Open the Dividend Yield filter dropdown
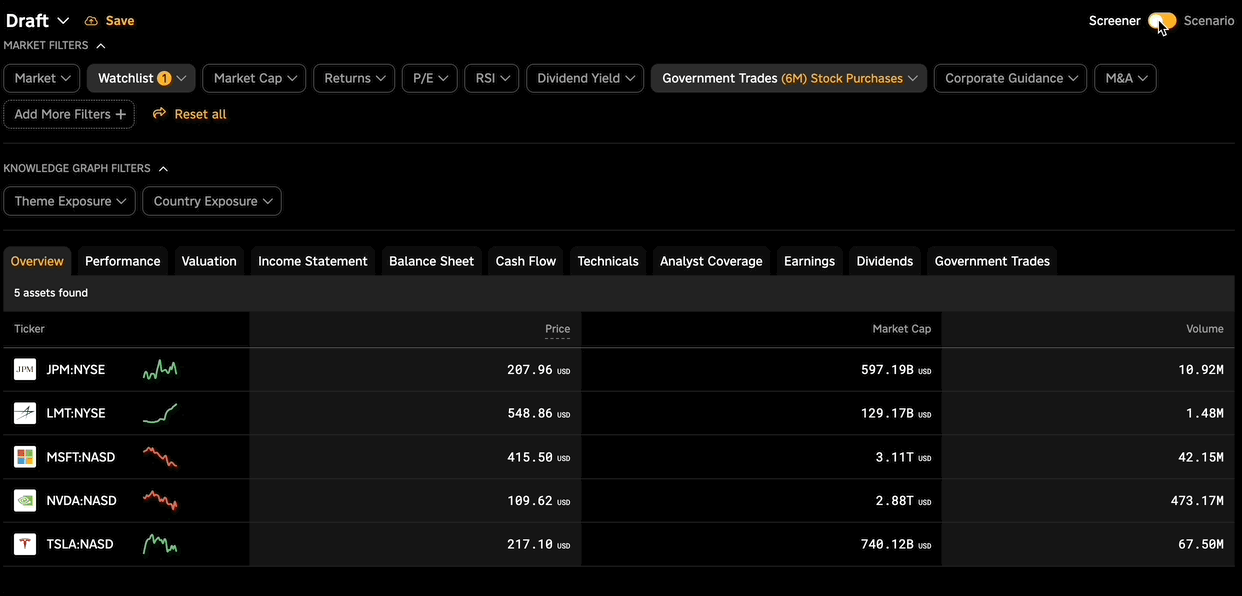The image size is (1242, 596). (x=585, y=78)
